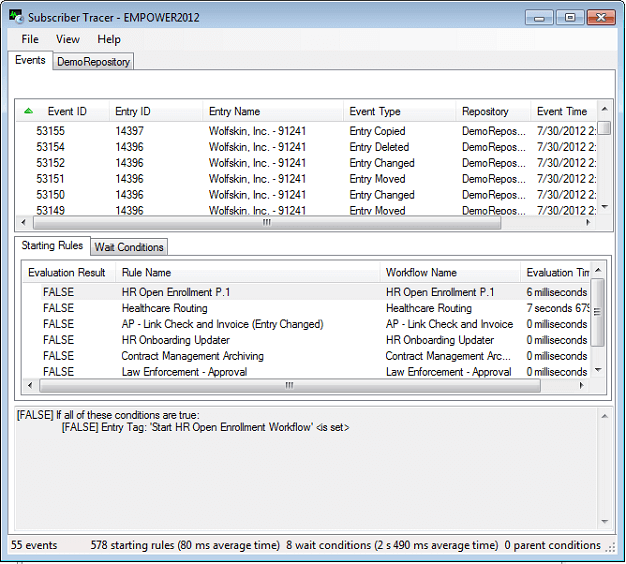Click the 55 events status bar entry

click(x=34, y=545)
